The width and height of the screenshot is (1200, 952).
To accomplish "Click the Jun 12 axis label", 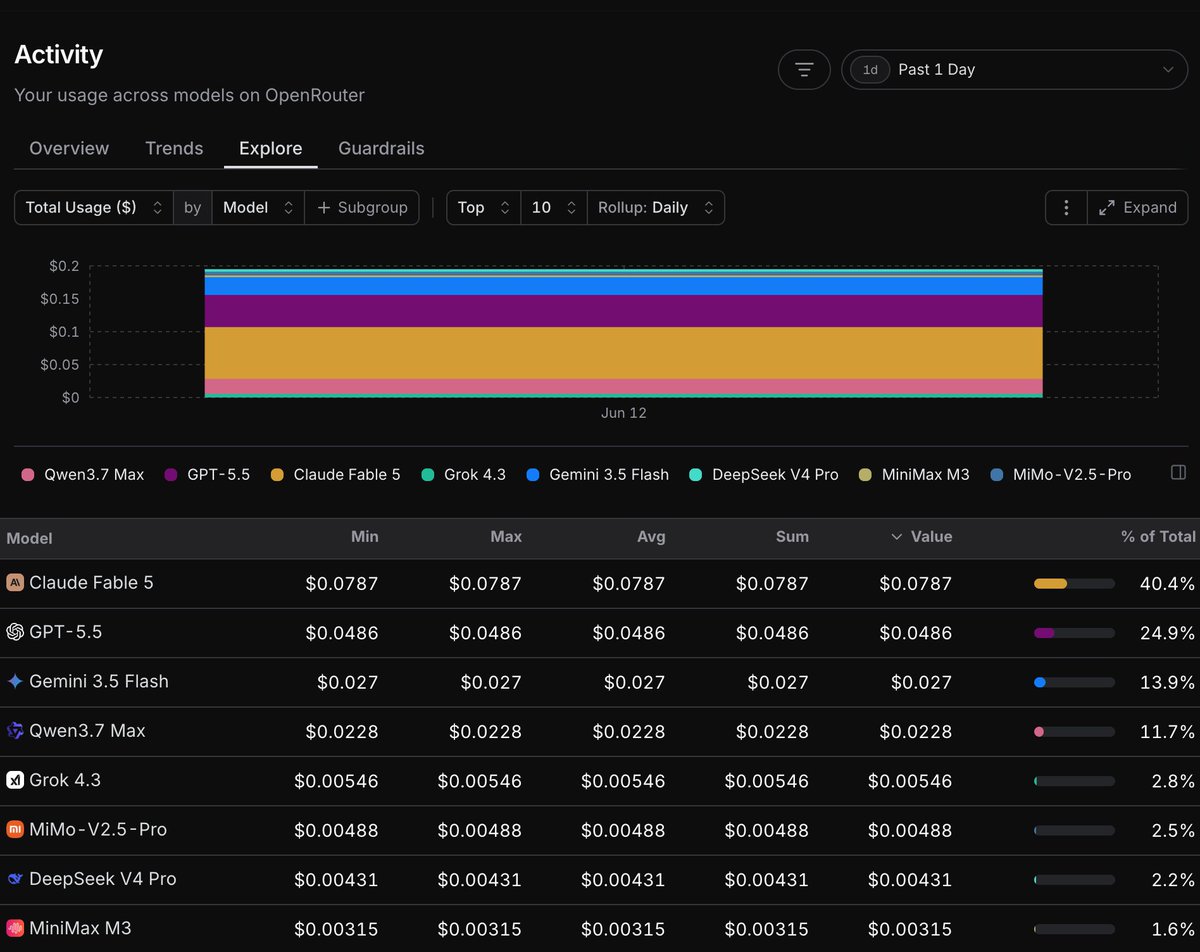I will [x=624, y=412].
